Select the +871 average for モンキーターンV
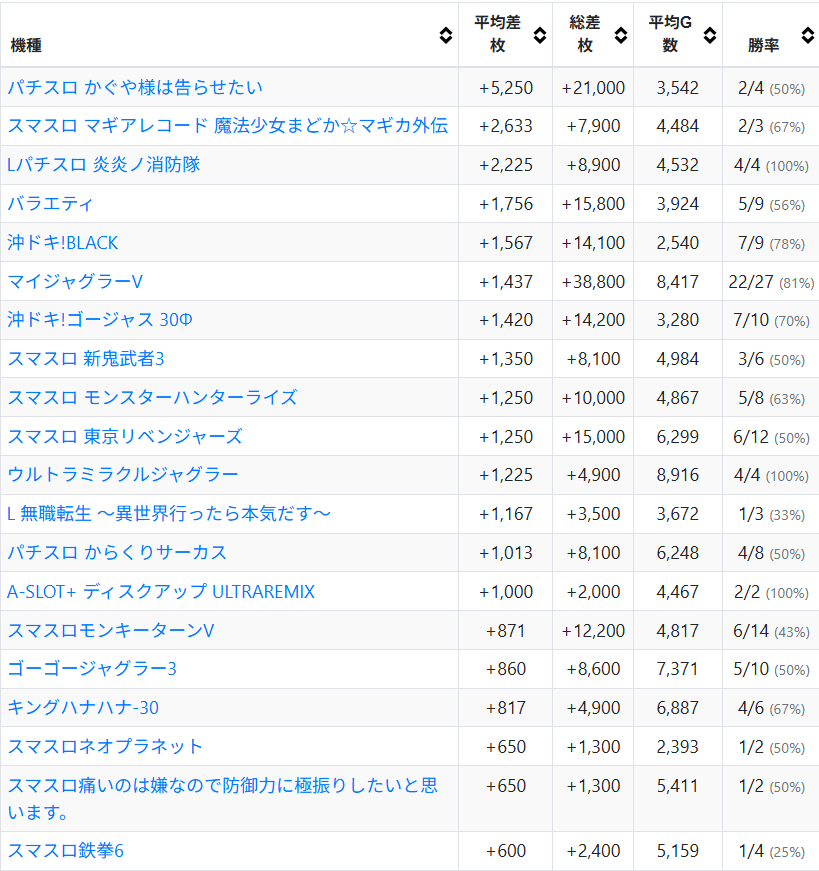Image resolution: width=819 pixels, height=871 pixels. click(506, 631)
